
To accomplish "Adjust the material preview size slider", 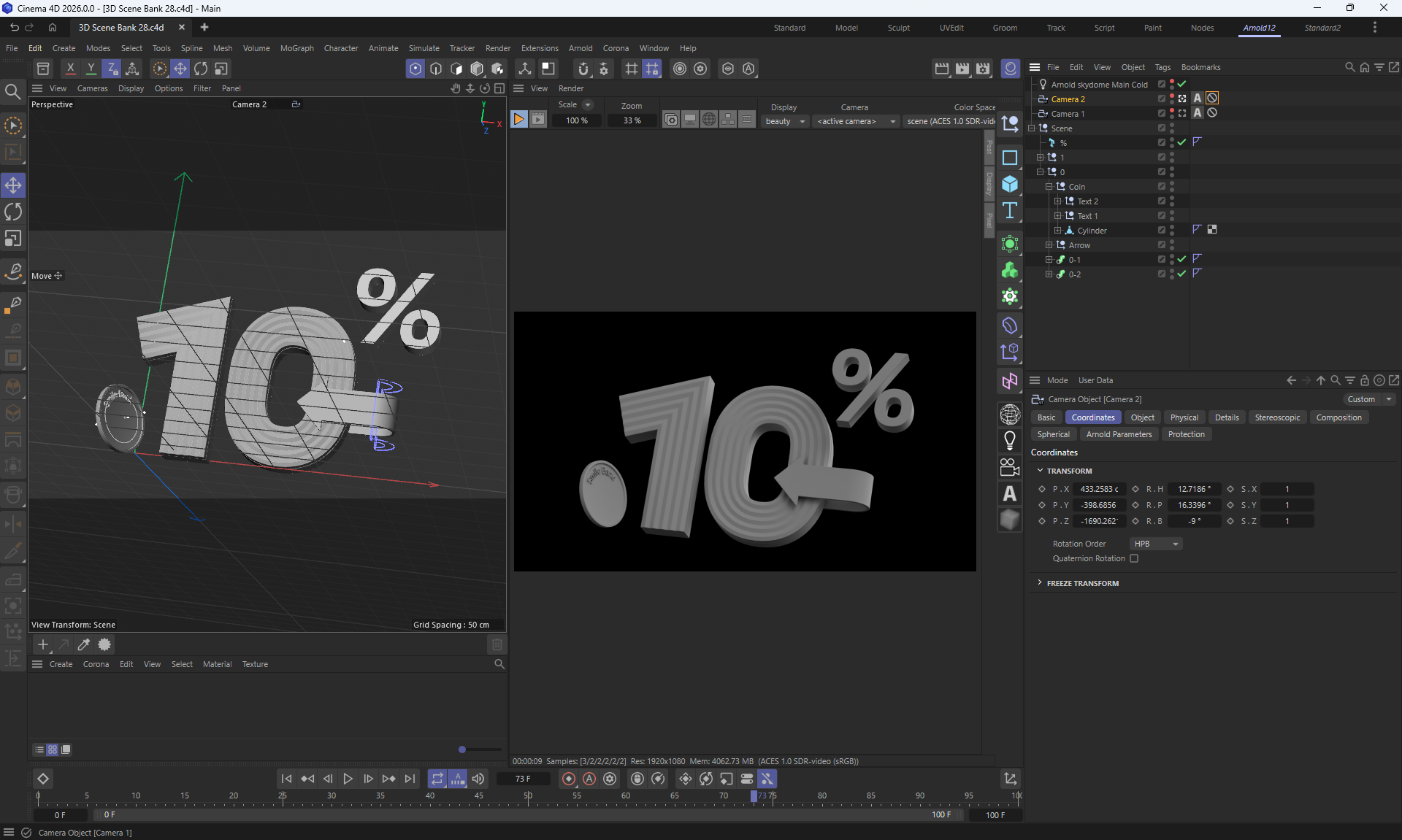I will (462, 750).
